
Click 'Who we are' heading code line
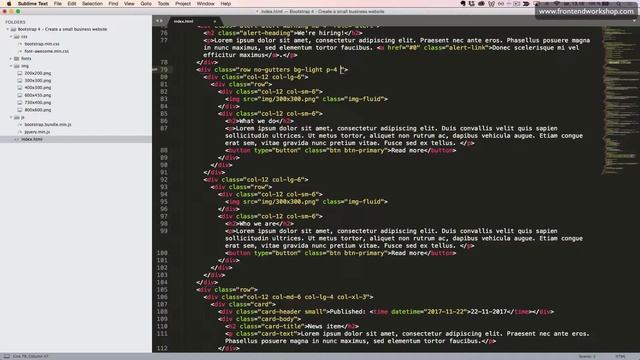[260, 224]
